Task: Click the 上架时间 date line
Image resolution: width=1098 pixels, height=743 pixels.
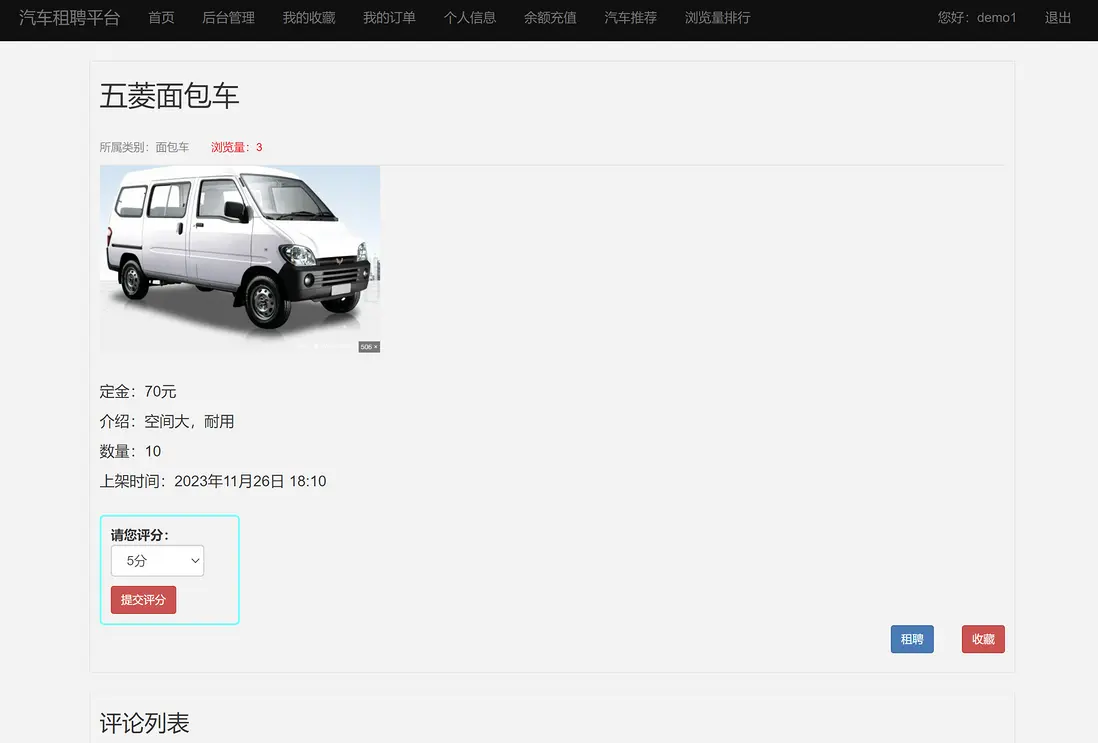Action: [213, 481]
